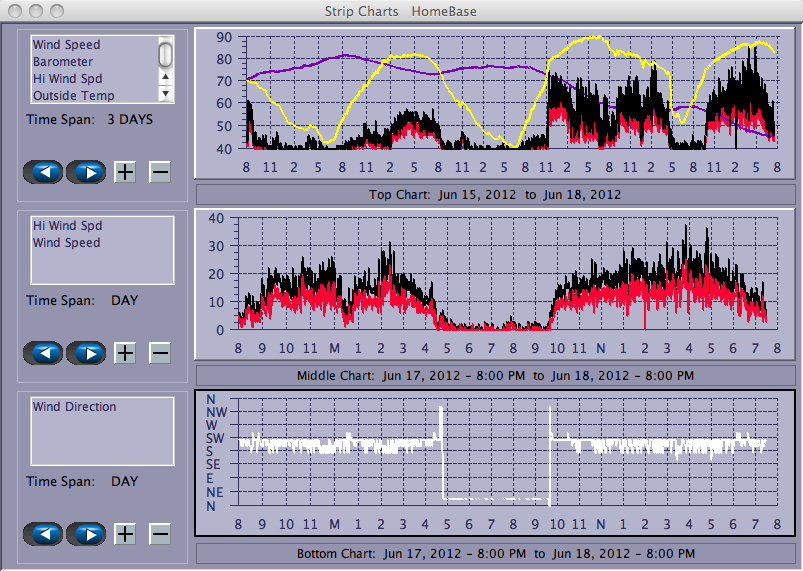This screenshot has height=571, width=803.
Task: Click the top chart's forward arrow button
Action: click(x=87, y=172)
